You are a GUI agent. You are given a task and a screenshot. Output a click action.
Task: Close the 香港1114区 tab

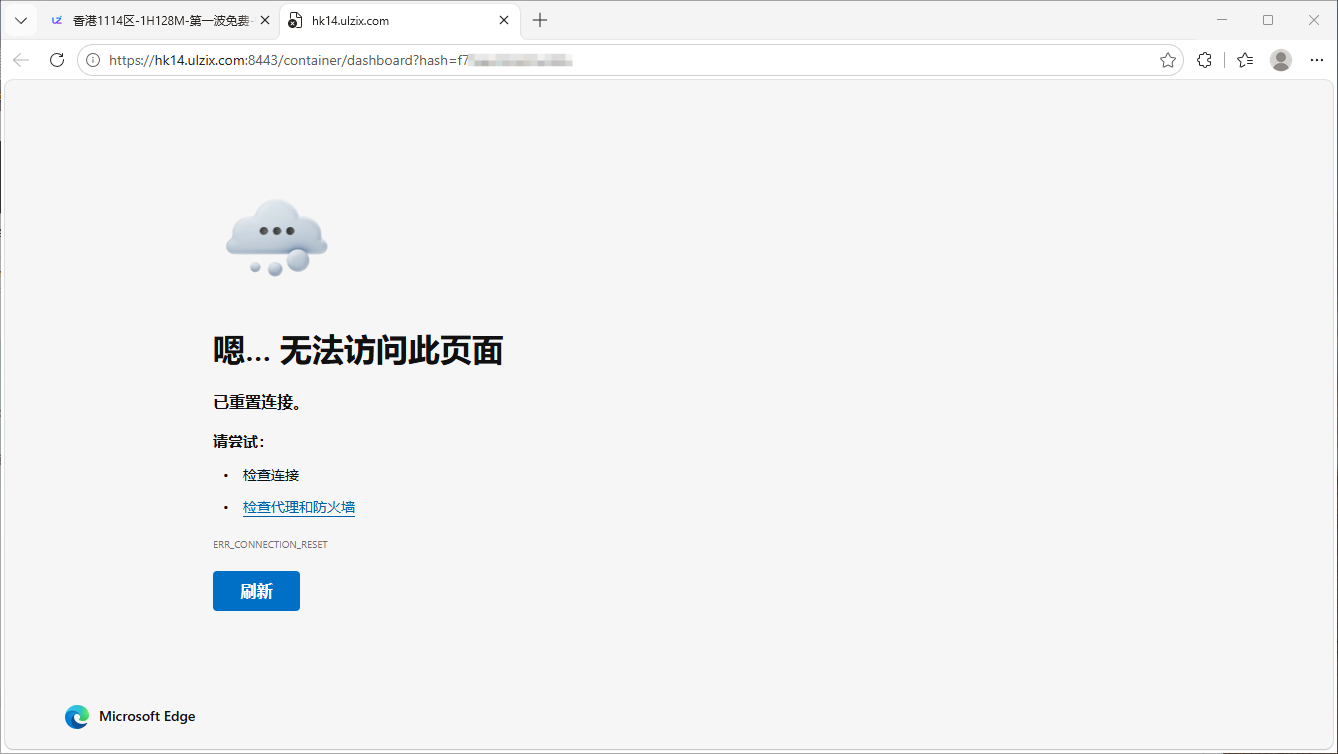click(265, 20)
